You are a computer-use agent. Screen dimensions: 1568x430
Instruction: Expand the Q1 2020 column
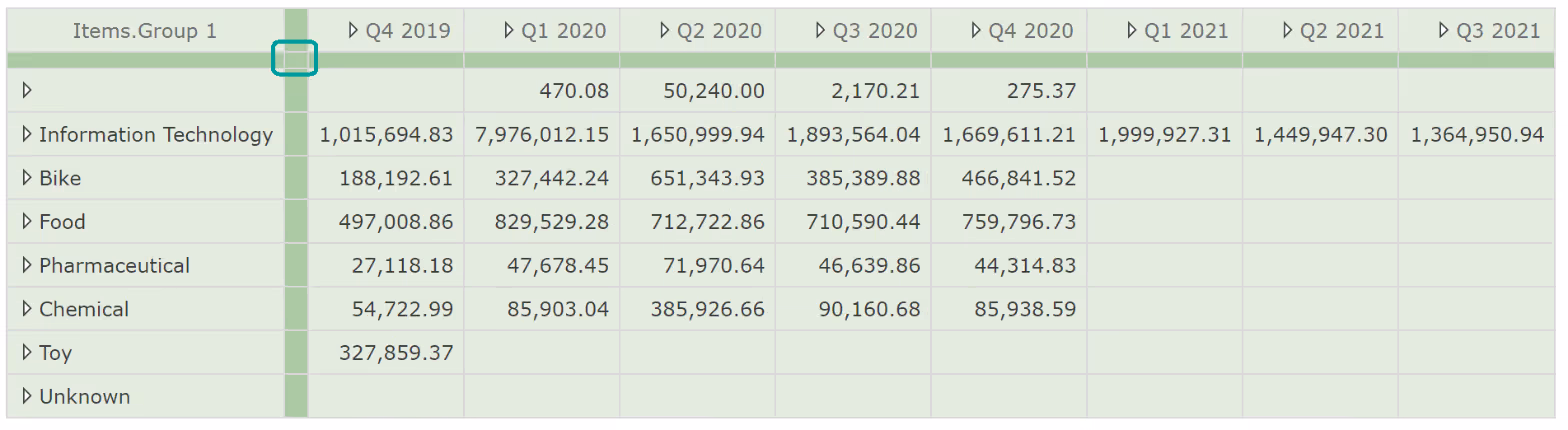509,31
